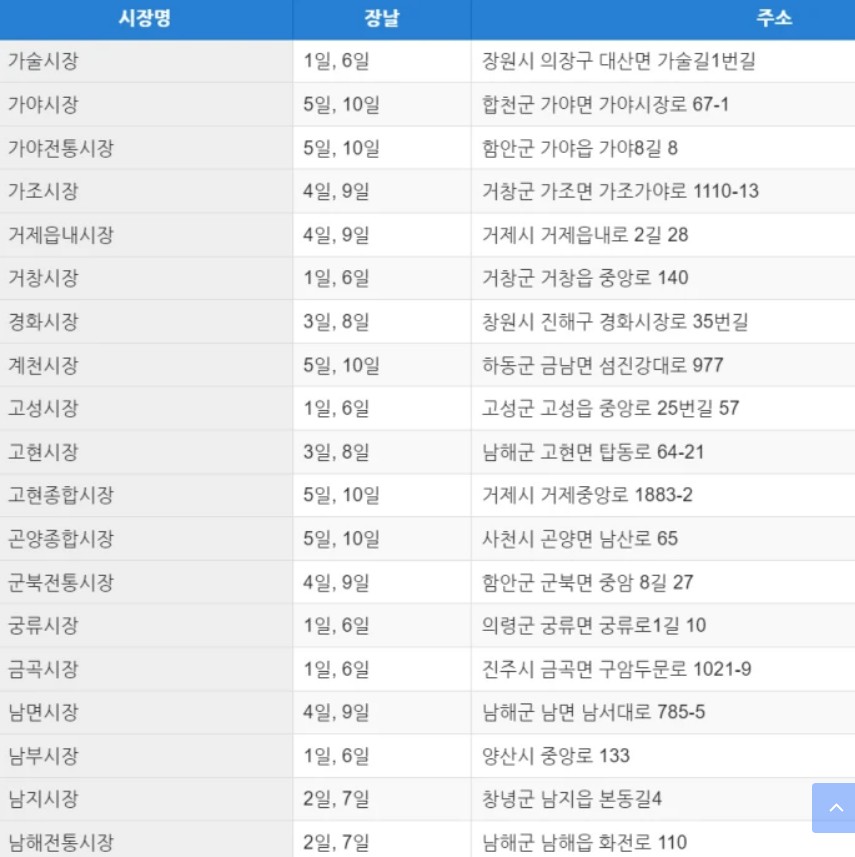Click the 시장명 column header
Image resolution: width=855 pixels, height=857 pixels.
tap(145, 19)
